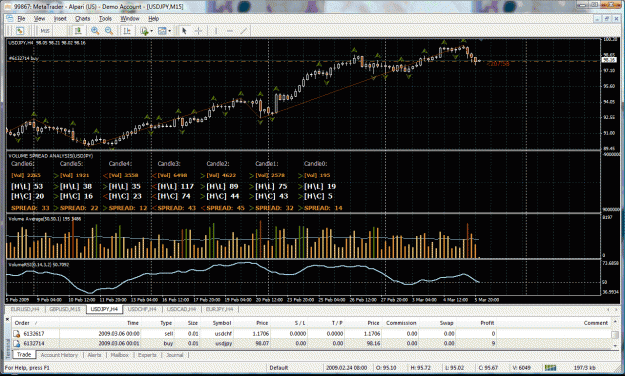Viewport: 625px width, 376px height.
Task: Select the Cursor arrow tool
Action: 184,31
